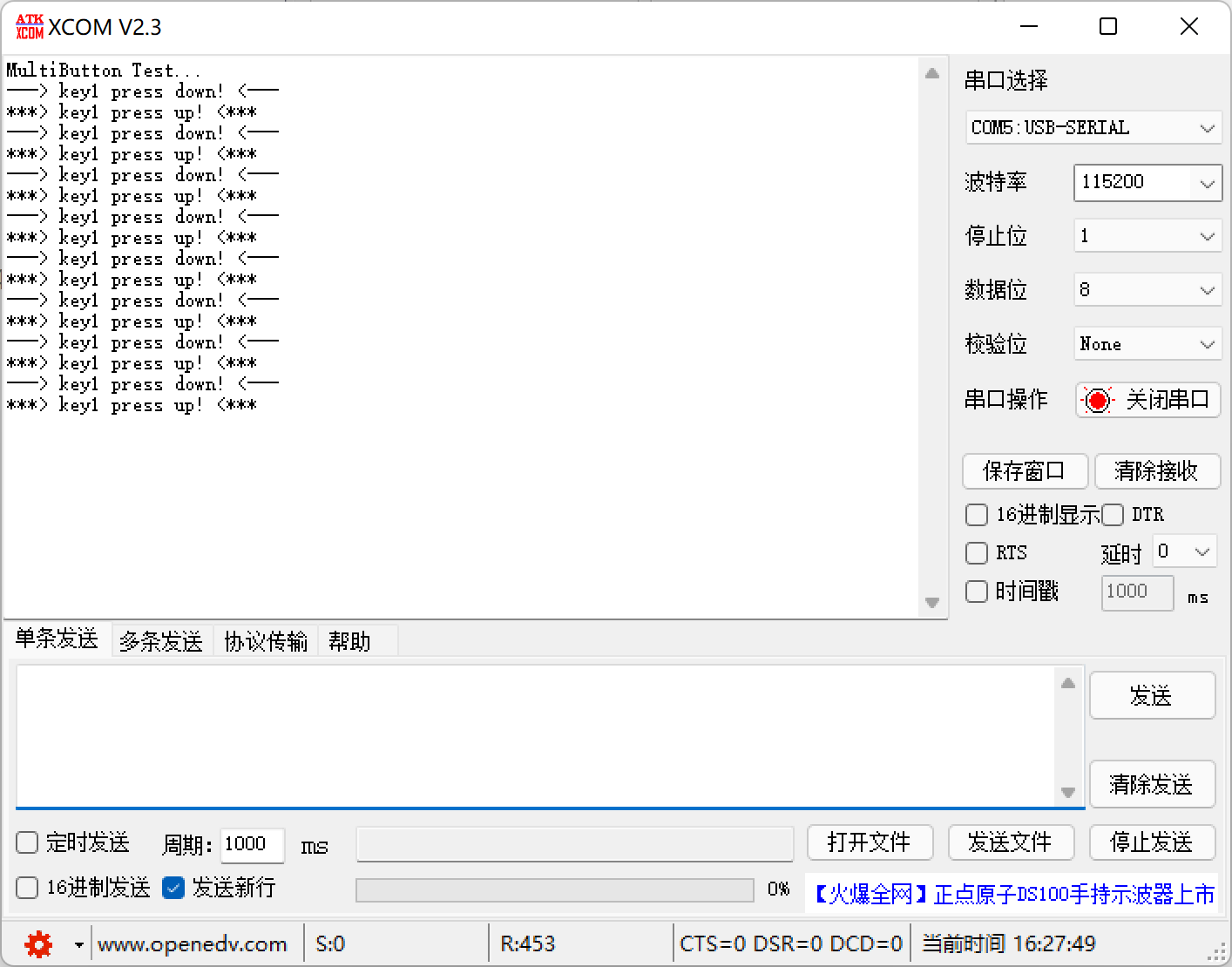1232x967 pixels.
Task: Close the XCOM V2.3 window
Action: click(x=1189, y=27)
